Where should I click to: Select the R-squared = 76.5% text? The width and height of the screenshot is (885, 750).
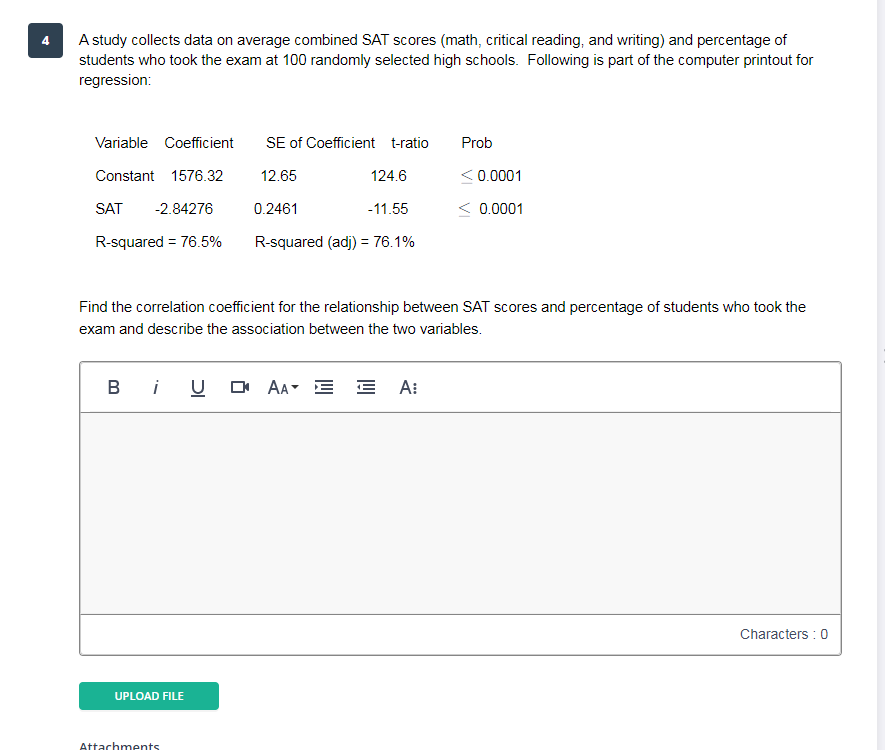158,241
